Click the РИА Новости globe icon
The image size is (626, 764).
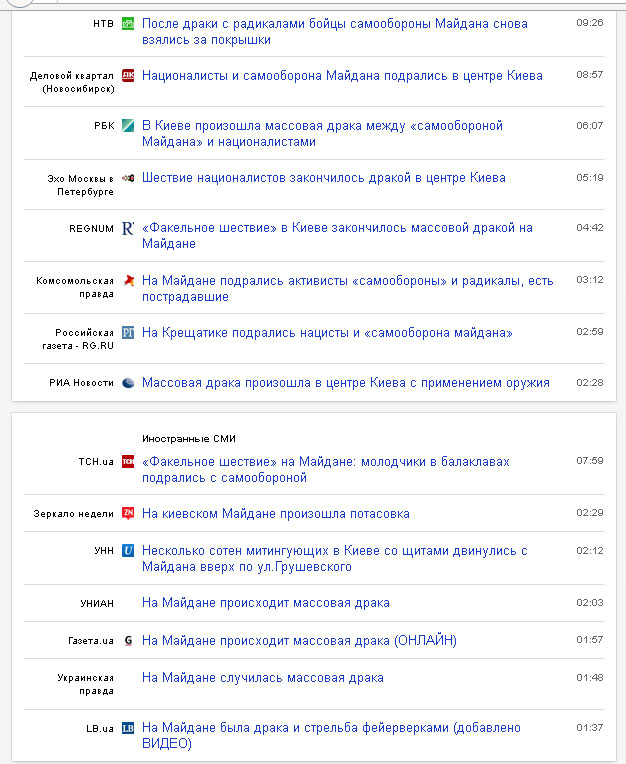128,382
